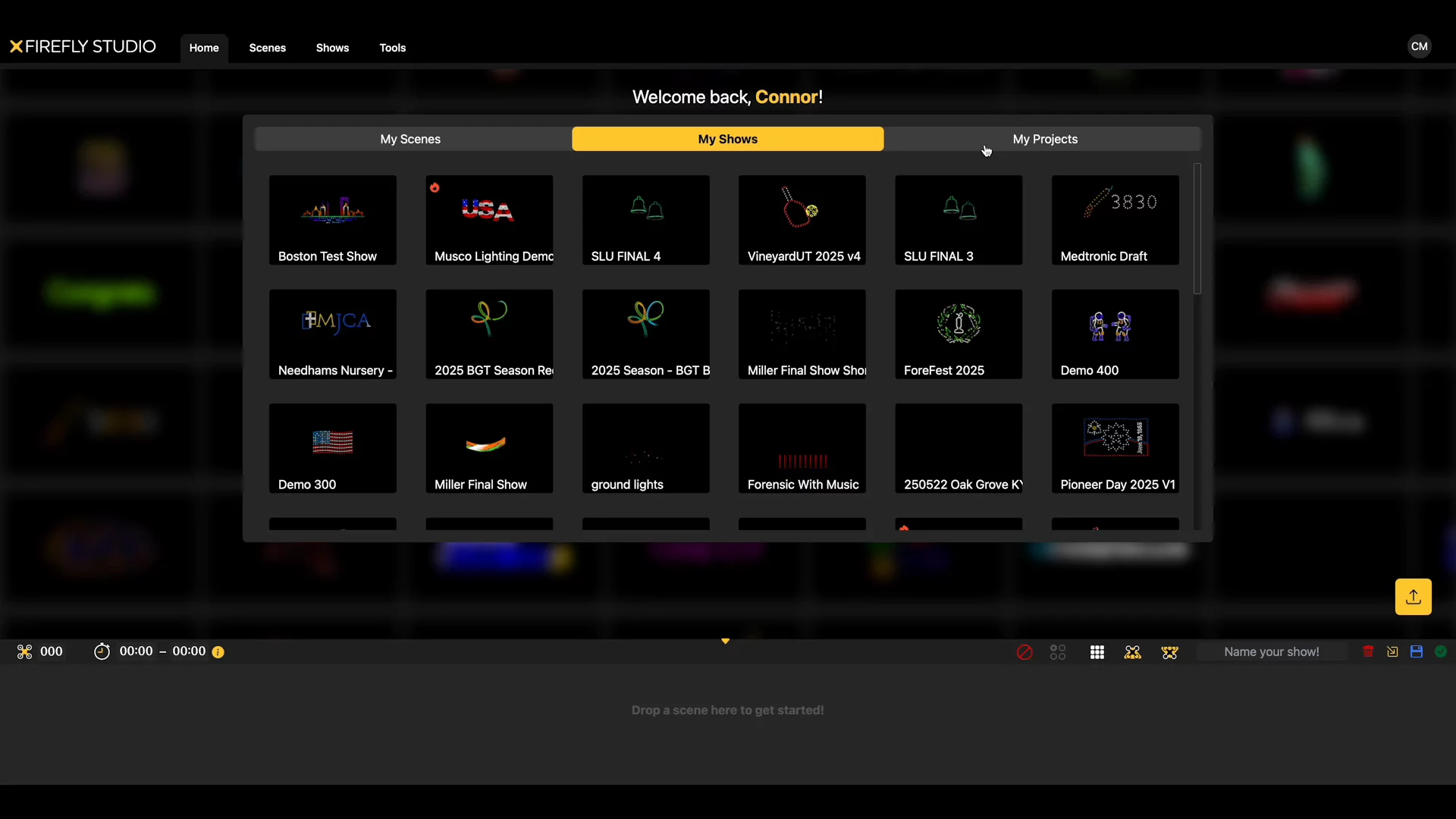Click the stopwatch duration icon
Screen dimensions: 1456x819
(x=102, y=651)
